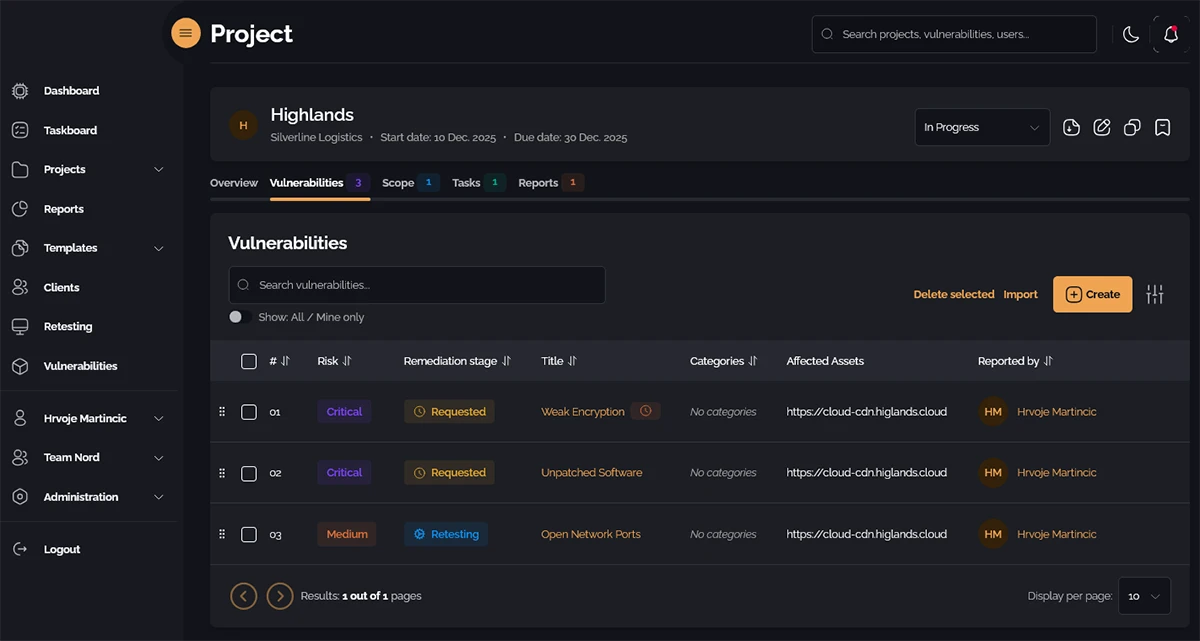Screen dimensions: 1200x641
Task: Open the In Progress status dropdown
Action: click(x=982, y=127)
